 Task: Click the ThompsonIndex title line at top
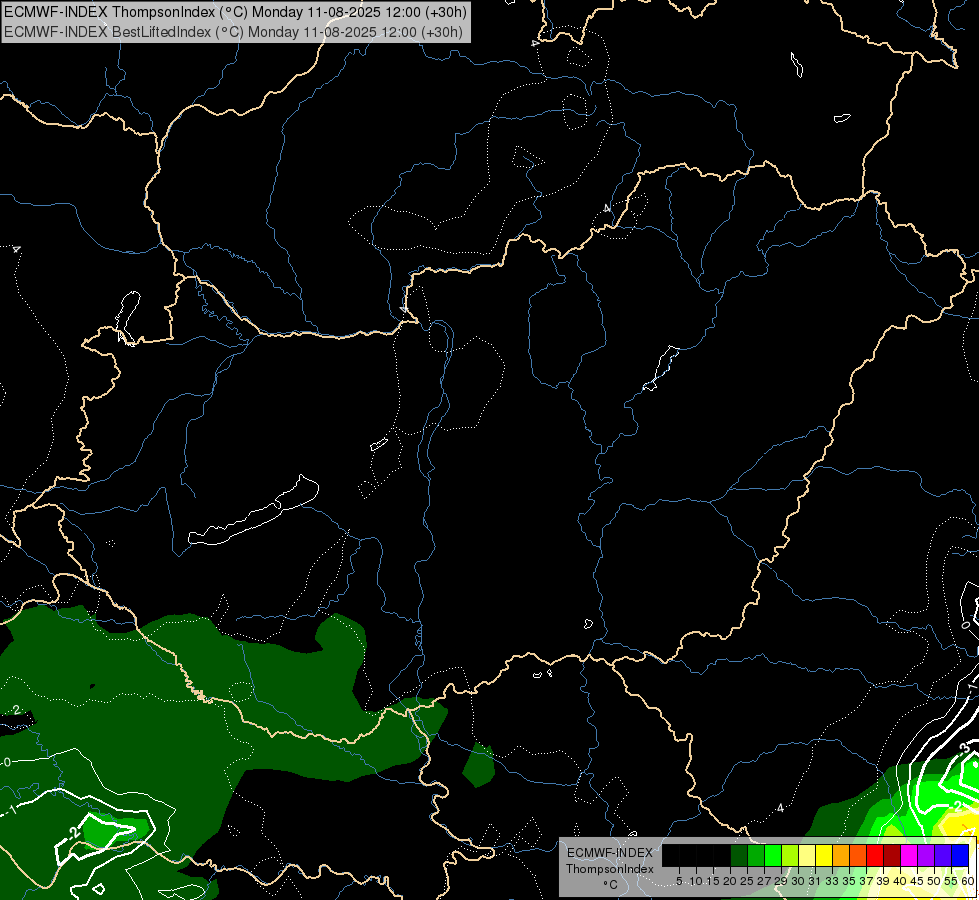(x=235, y=12)
